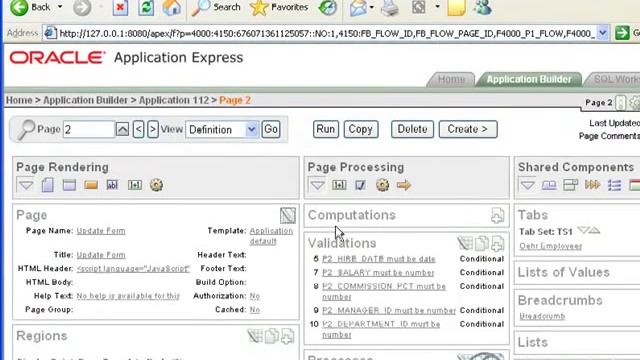Viewport: 640px width, 360px height.
Task: Open the Favorites star button
Action: (x=279, y=7)
